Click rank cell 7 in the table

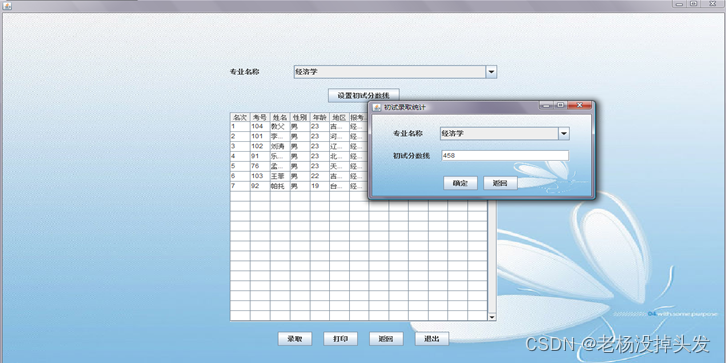point(240,186)
